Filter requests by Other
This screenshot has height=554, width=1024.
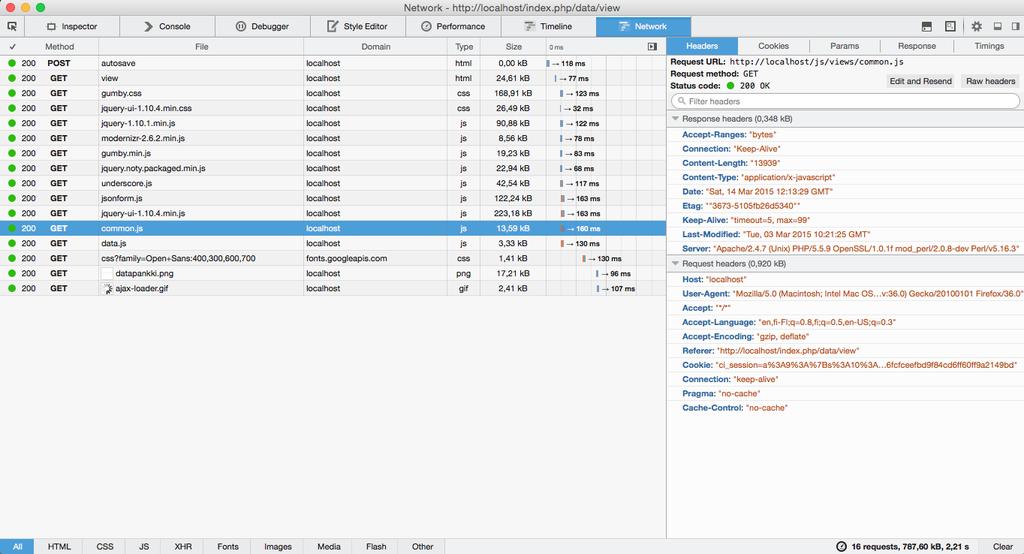point(422,546)
